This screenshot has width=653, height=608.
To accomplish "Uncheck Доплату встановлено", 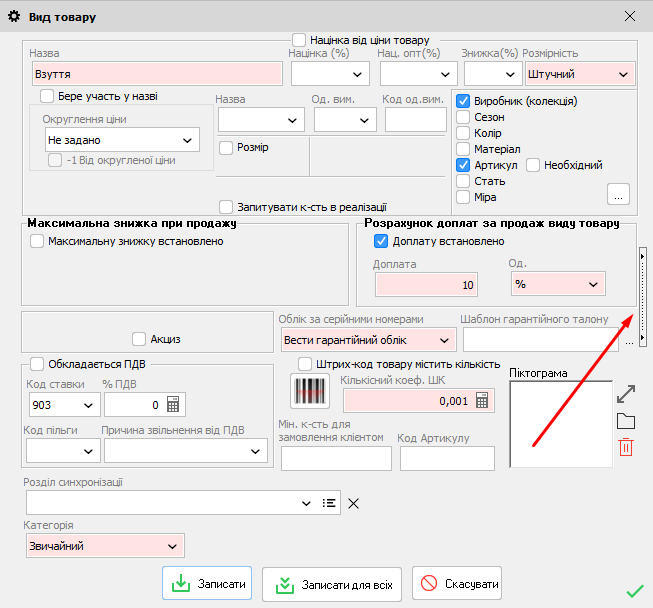I will (x=381, y=241).
